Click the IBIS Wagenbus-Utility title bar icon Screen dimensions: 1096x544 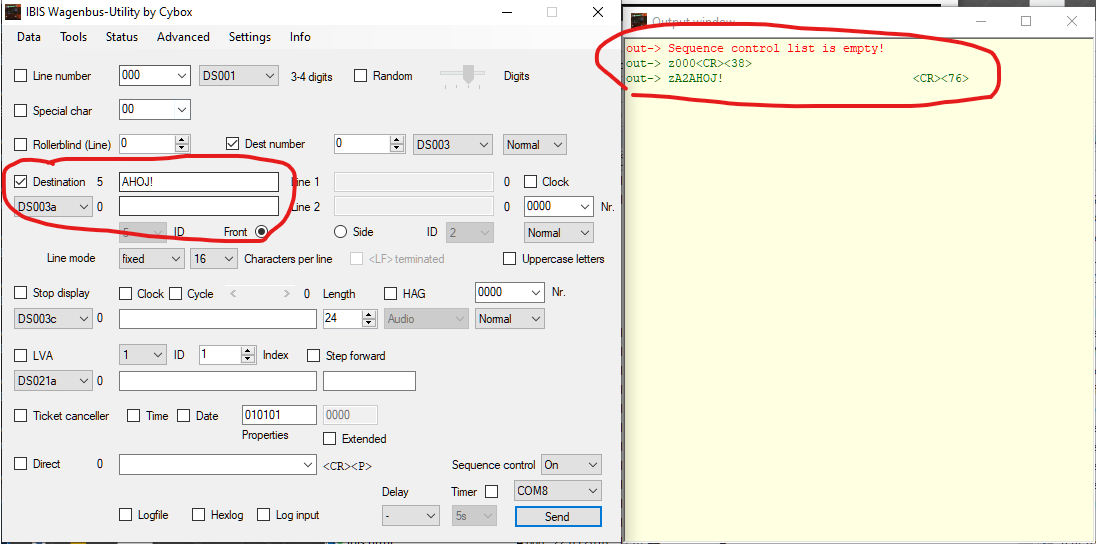(x=13, y=12)
